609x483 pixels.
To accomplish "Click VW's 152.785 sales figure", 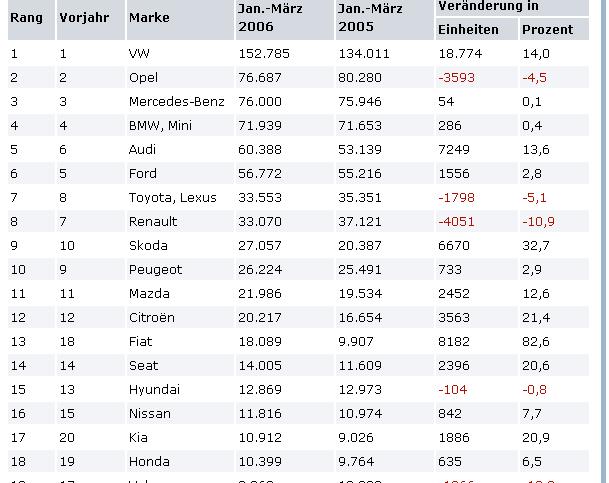I will point(262,52).
